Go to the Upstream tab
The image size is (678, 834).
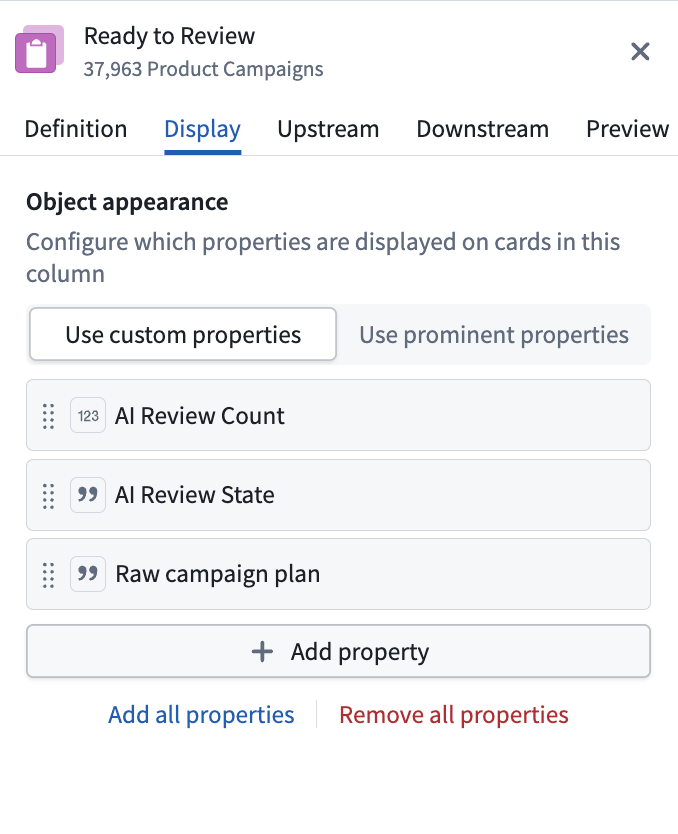click(x=328, y=129)
